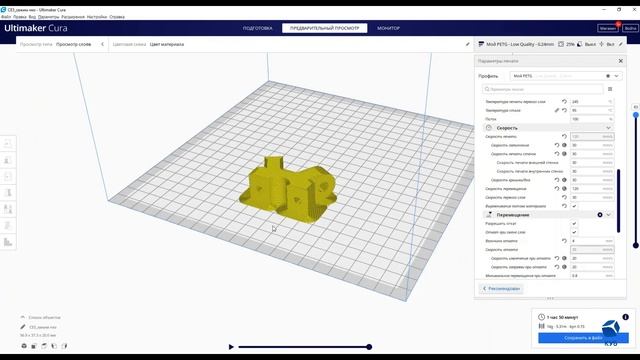The image size is (640, 360).
Task: Select ПРЕДВАРИТЕЛЬНЫЙ ПРОСМОТР tab
Action: pyautogui.click(x=324, y=28)
